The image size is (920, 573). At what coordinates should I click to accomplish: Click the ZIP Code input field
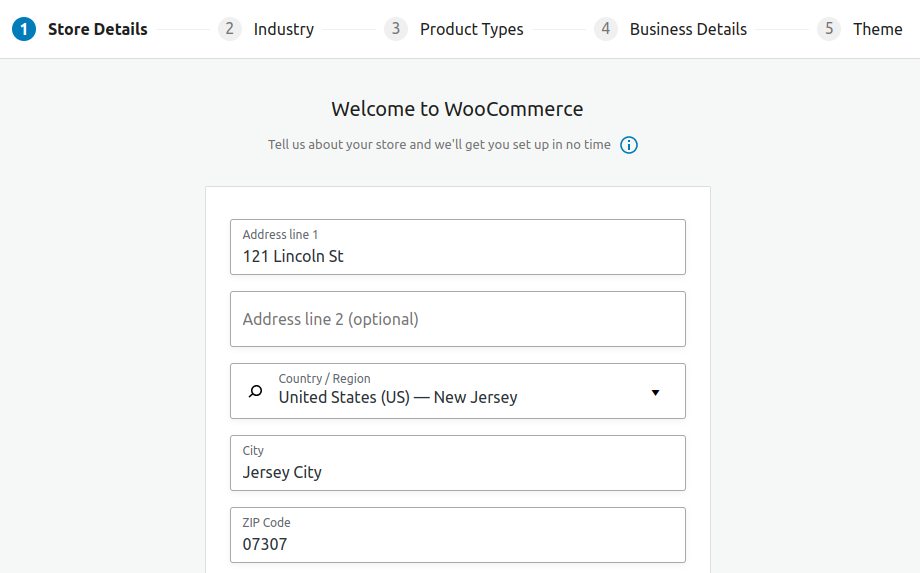coord(458,535)
